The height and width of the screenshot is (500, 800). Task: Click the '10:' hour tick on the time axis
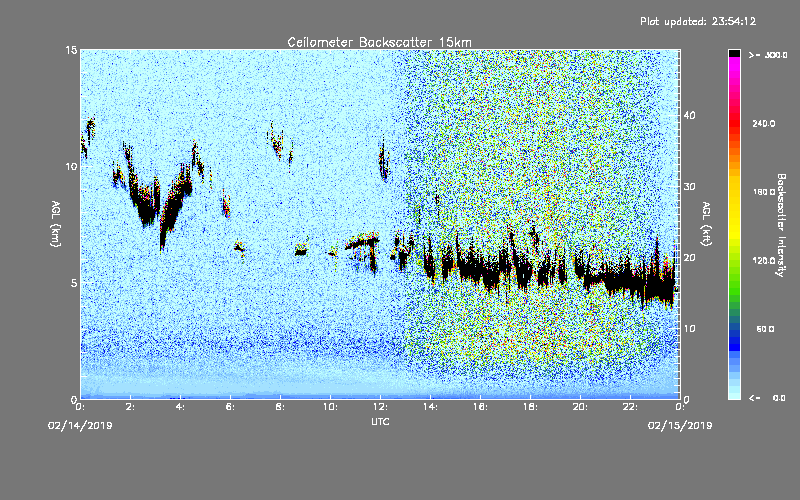click(331, 407)
